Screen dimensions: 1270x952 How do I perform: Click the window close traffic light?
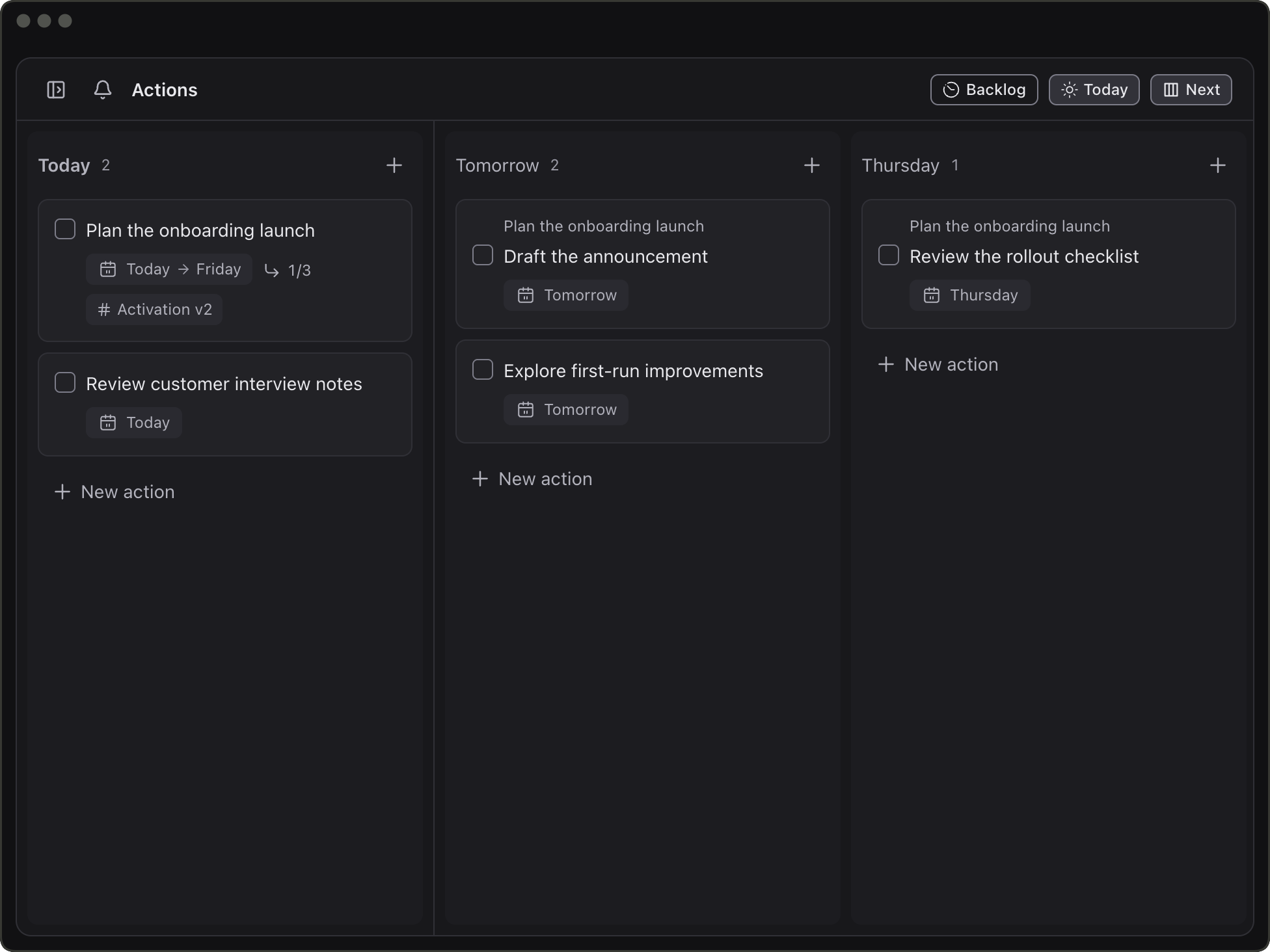tap(23, 21)
